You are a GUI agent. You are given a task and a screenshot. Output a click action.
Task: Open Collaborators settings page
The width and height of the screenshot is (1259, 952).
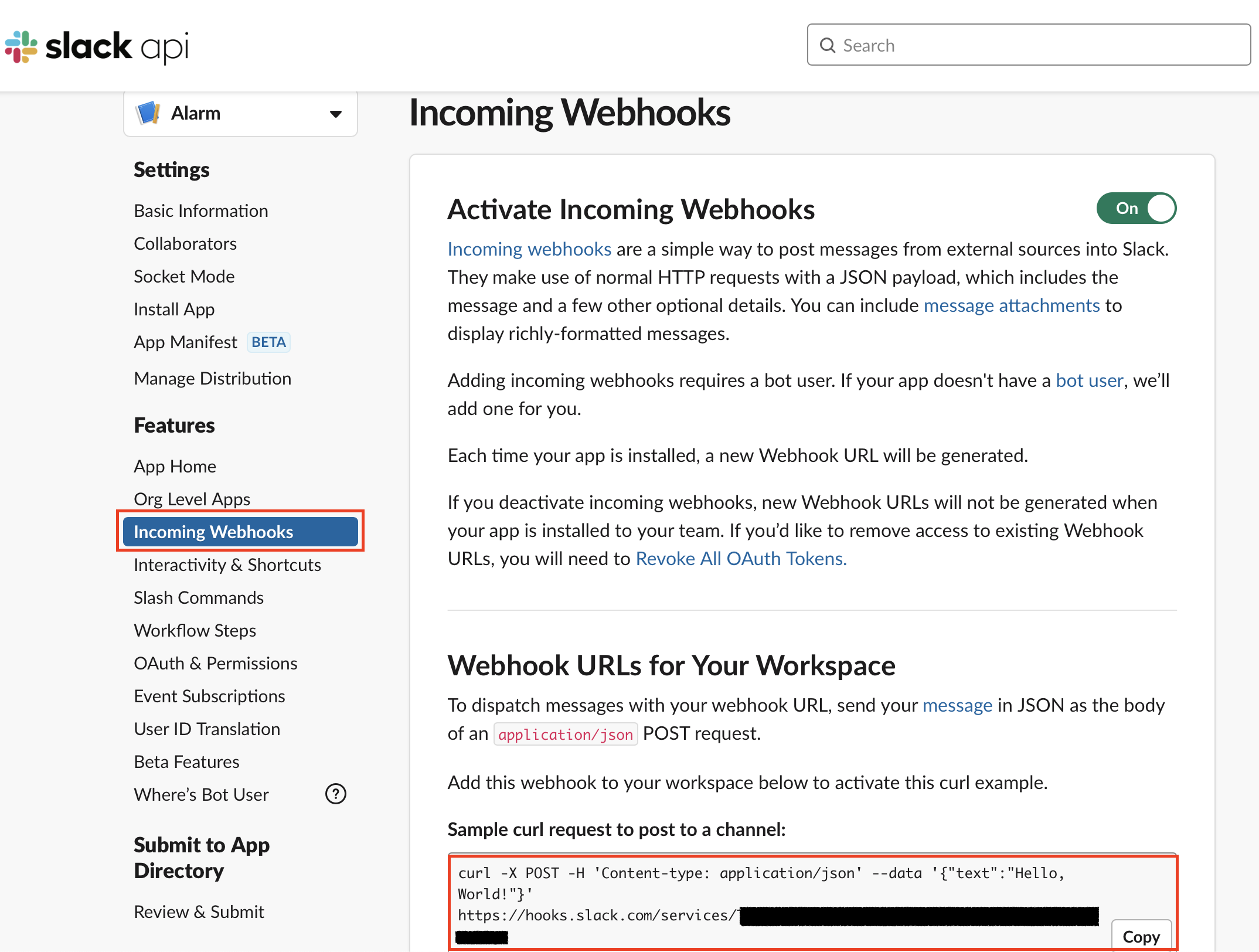tap(185, 243)
